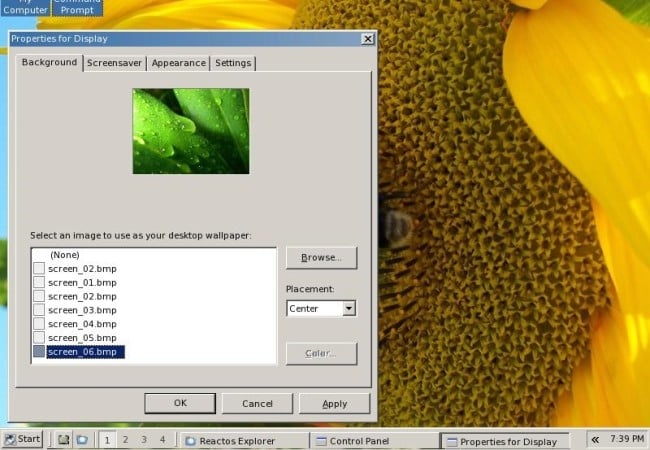Select (None) in the wallpaper list
Viewport: 650px width, 450px height.
[65, 255]
